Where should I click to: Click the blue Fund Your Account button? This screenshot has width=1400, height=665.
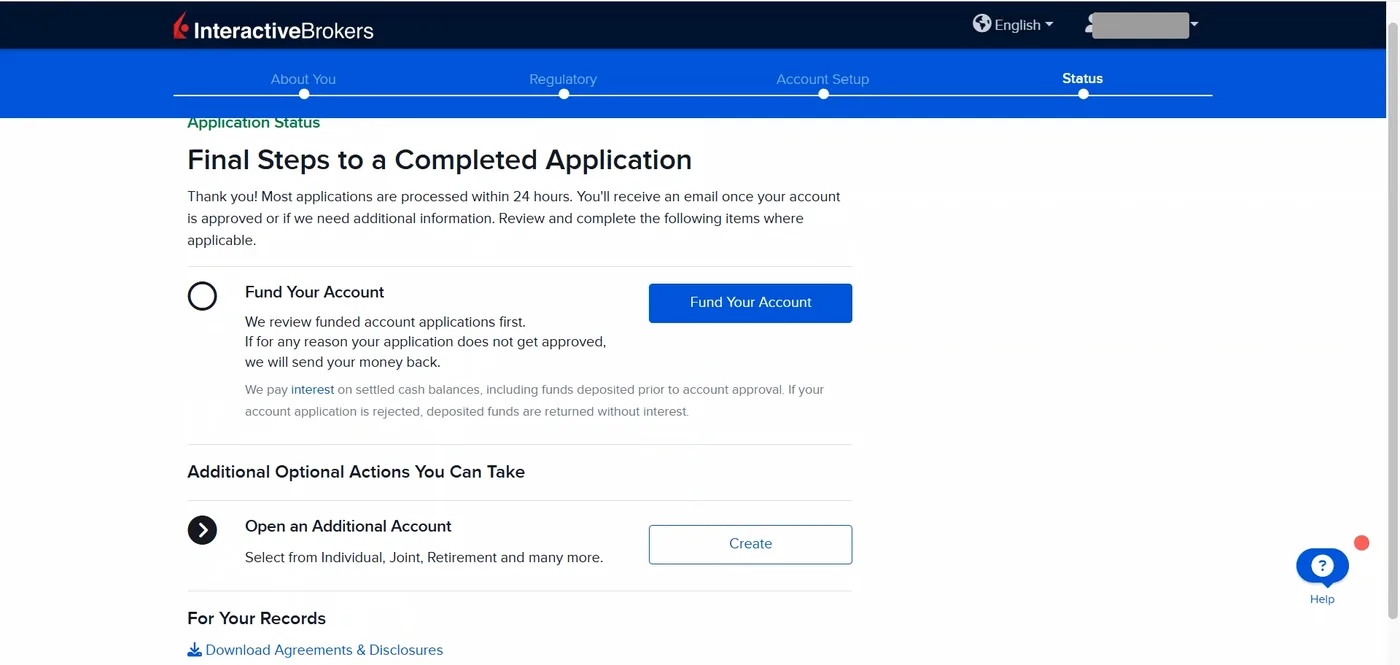pos(750,303)
